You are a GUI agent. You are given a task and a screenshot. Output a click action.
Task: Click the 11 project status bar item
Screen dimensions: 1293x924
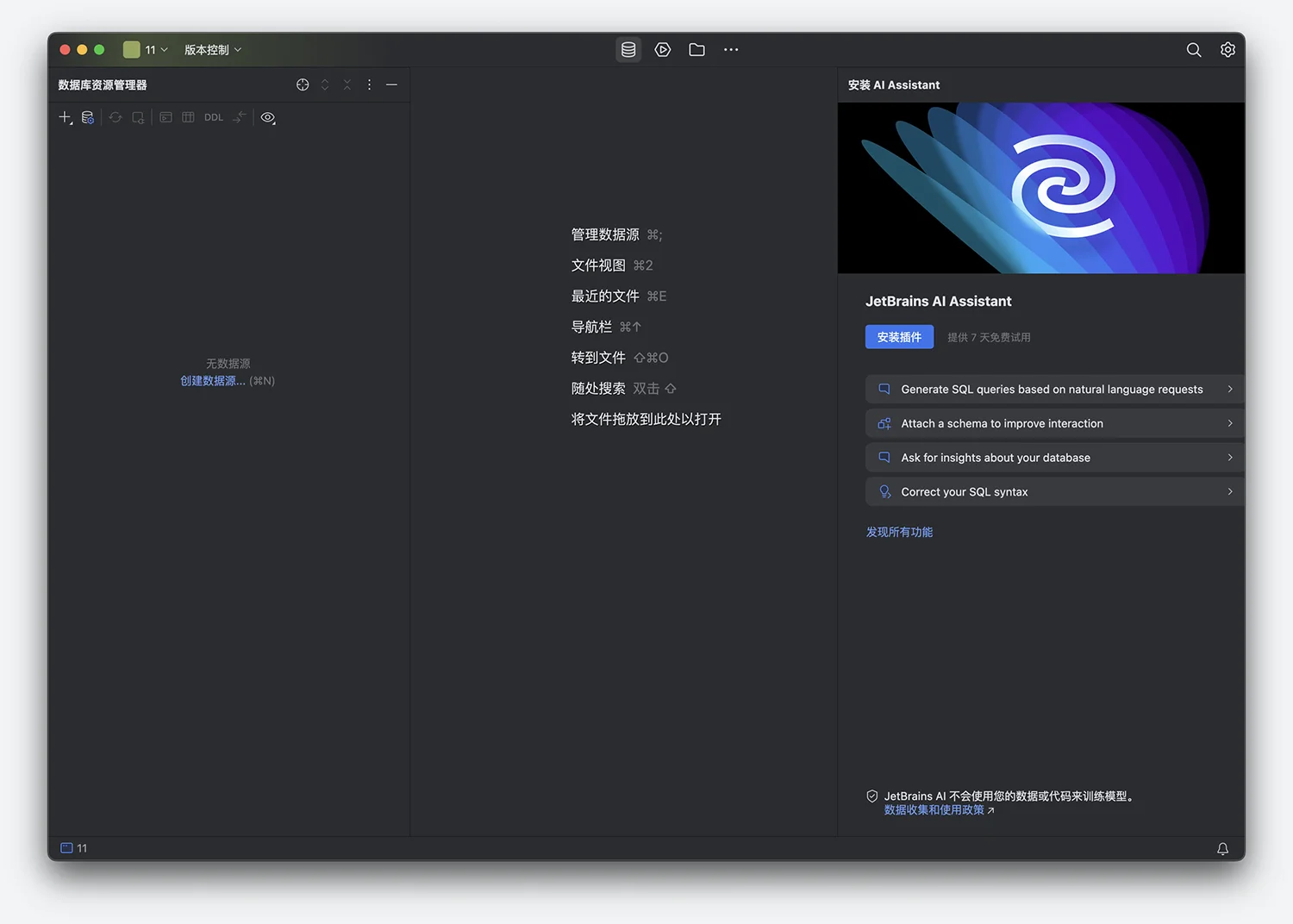click(x=74, y=848)
